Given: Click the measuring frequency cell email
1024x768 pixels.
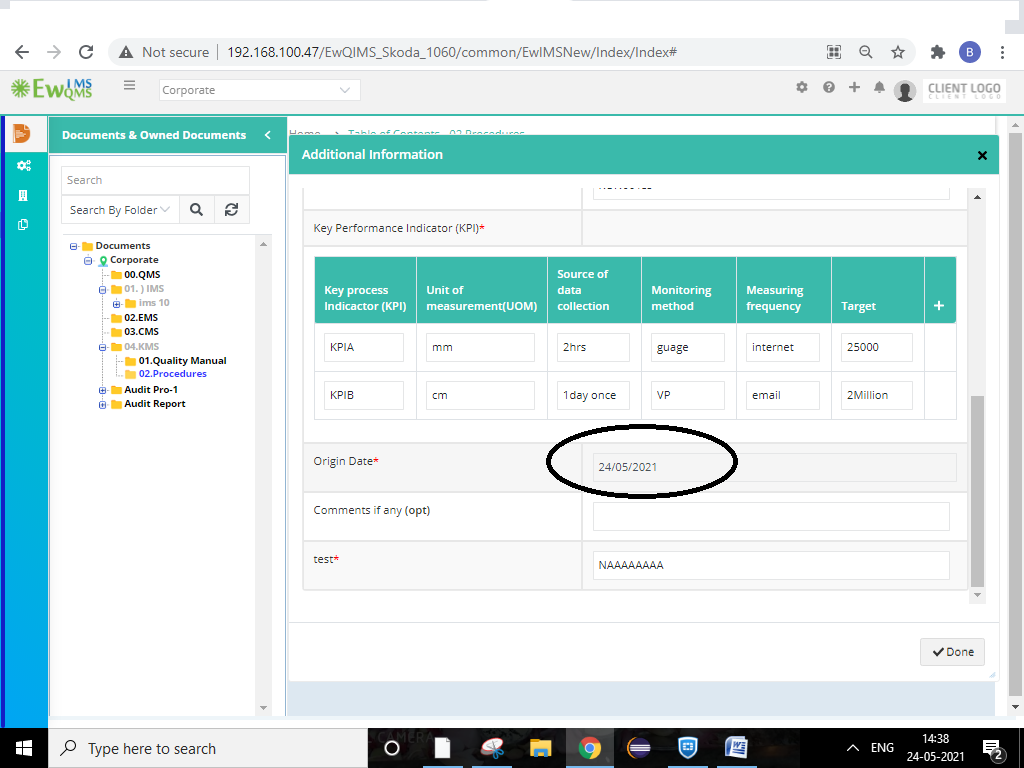Looking at the screenshot, I should (783, 396).
